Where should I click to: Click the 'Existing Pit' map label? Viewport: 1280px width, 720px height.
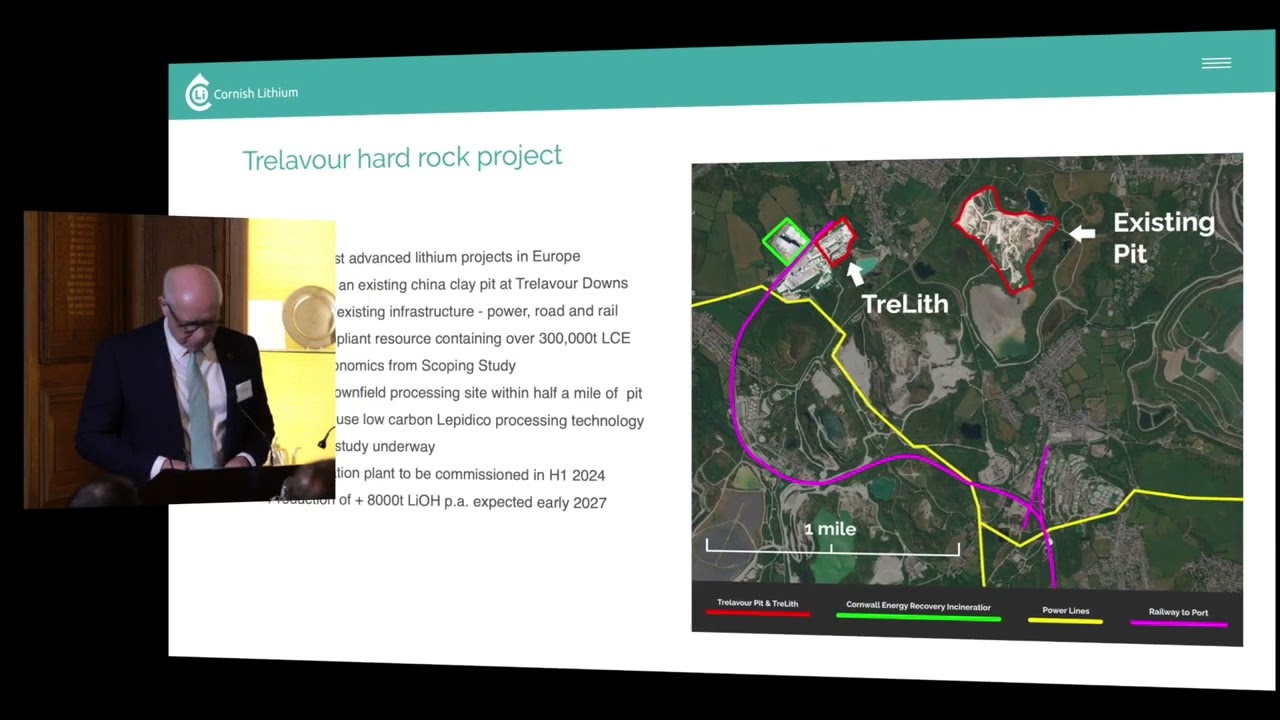pyautogui.click(x=1163, y=238)
